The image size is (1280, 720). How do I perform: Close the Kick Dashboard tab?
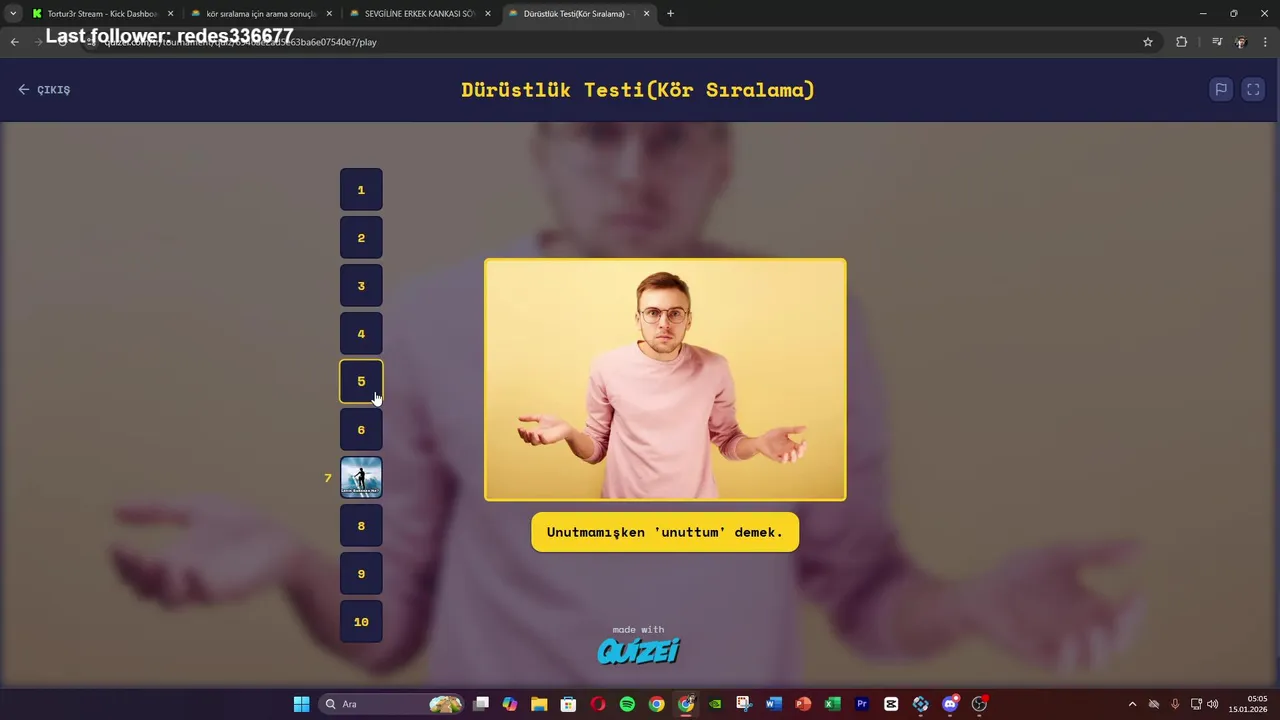tap(170, 14)
